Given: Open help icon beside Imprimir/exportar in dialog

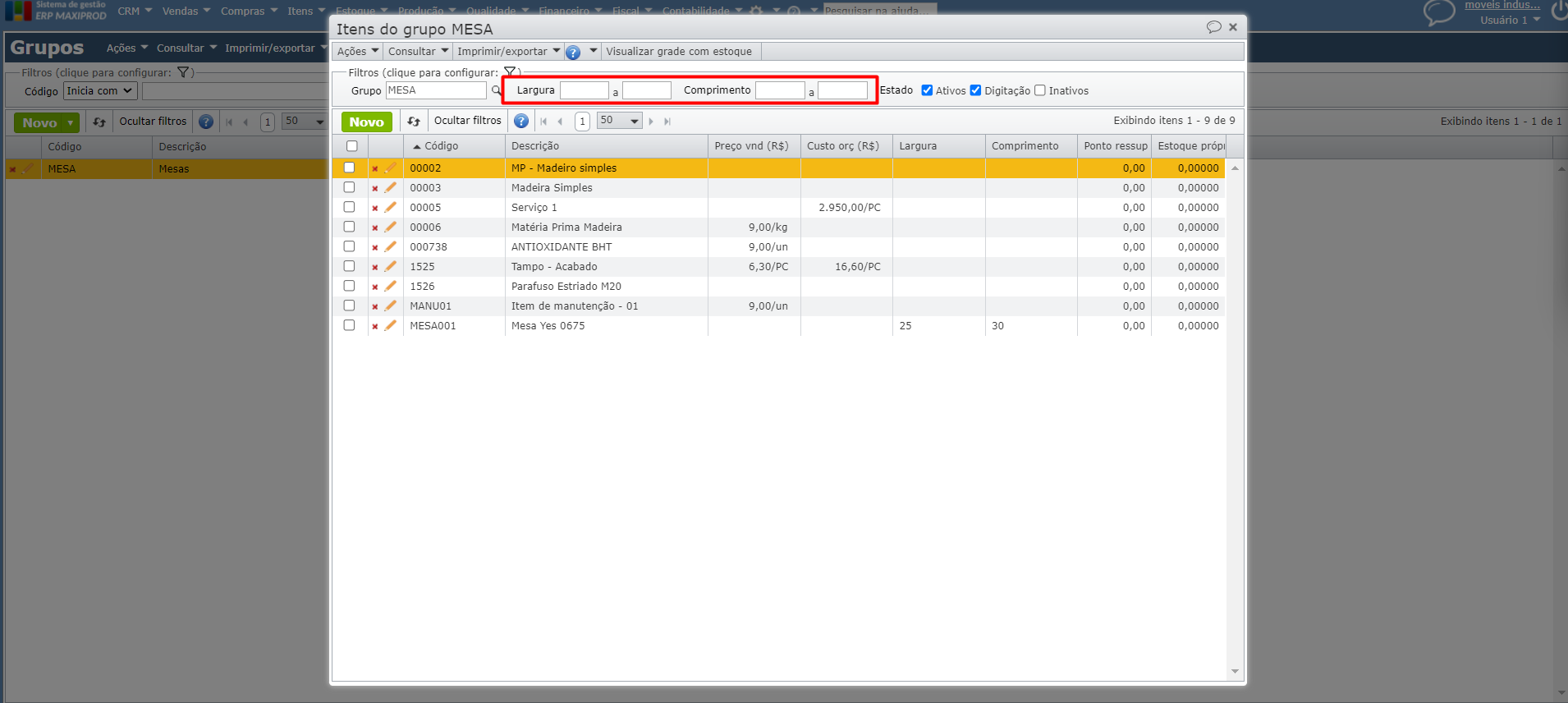Looking at the screenshot, I should point(573,53).
